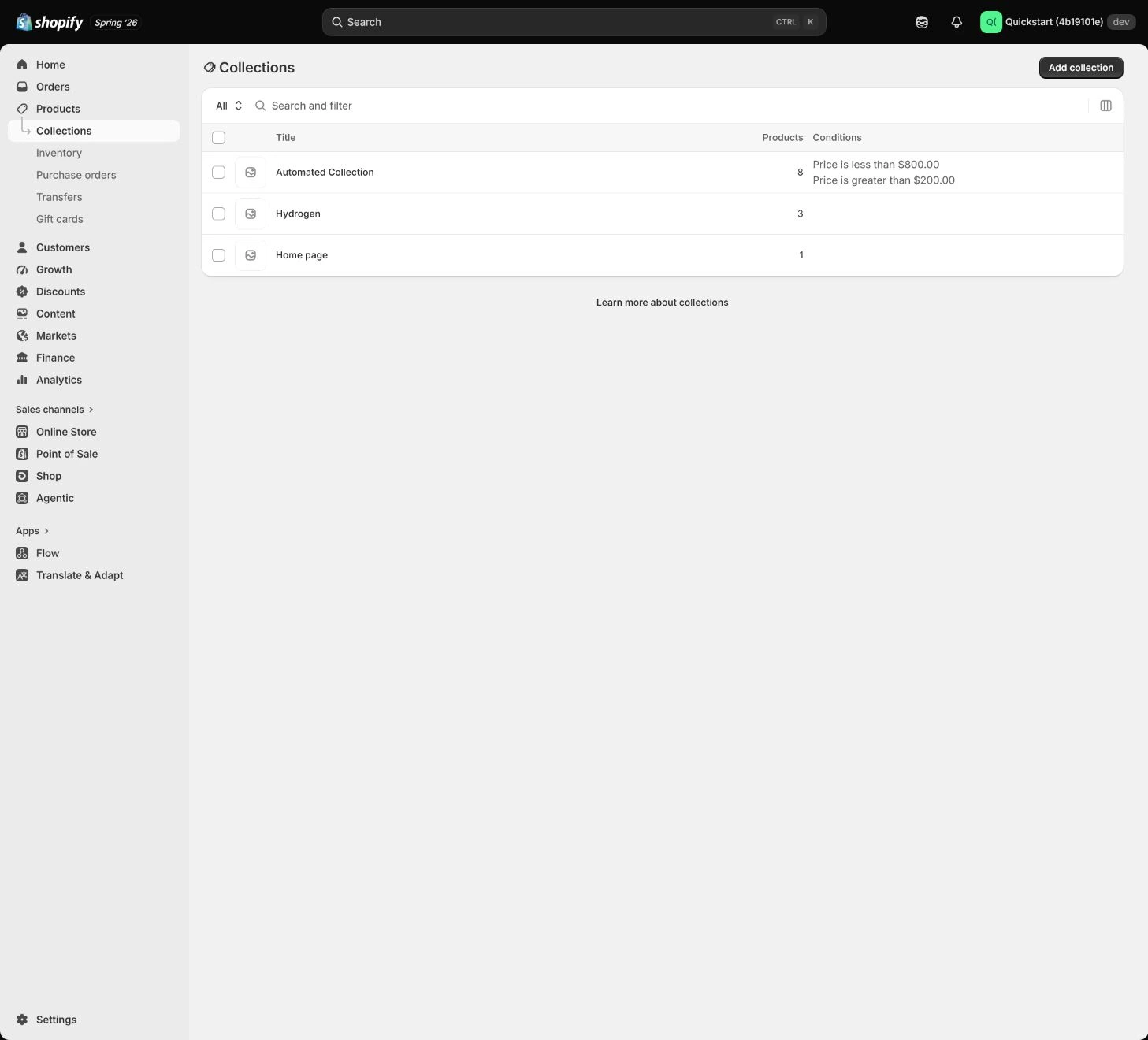Click the Products column header

pos(782,138)
